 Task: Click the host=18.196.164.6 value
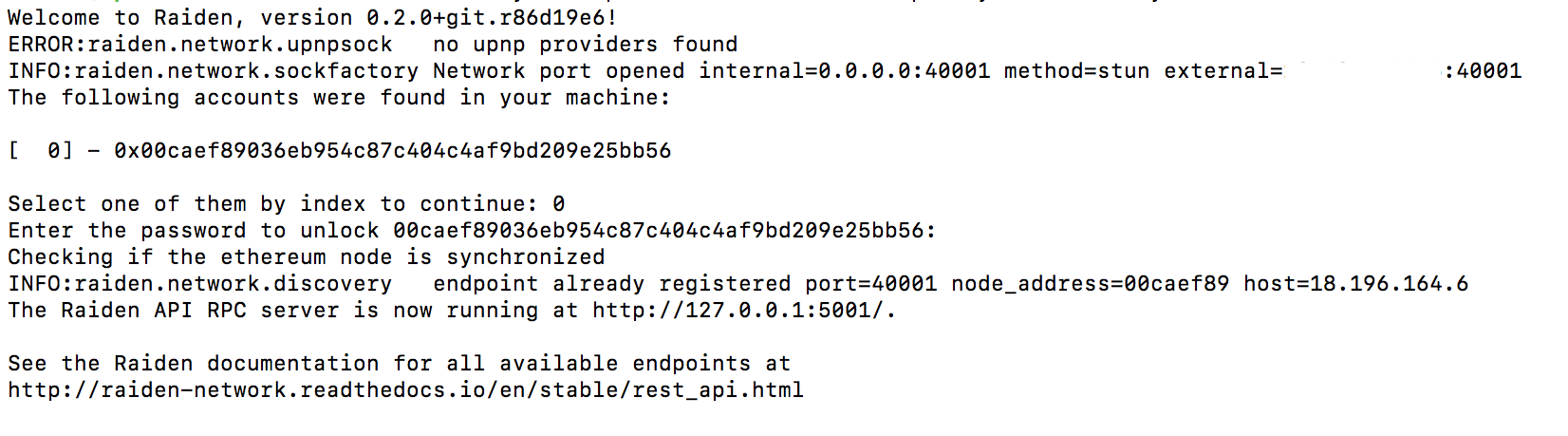(1355, 283)
